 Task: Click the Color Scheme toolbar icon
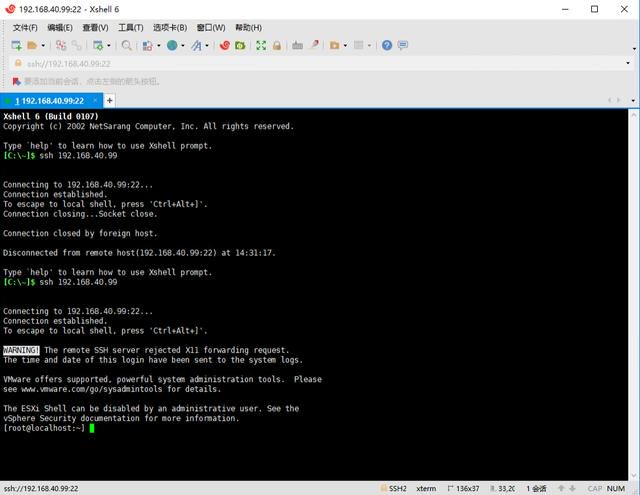pyautogui.click(x=147, y=45)
